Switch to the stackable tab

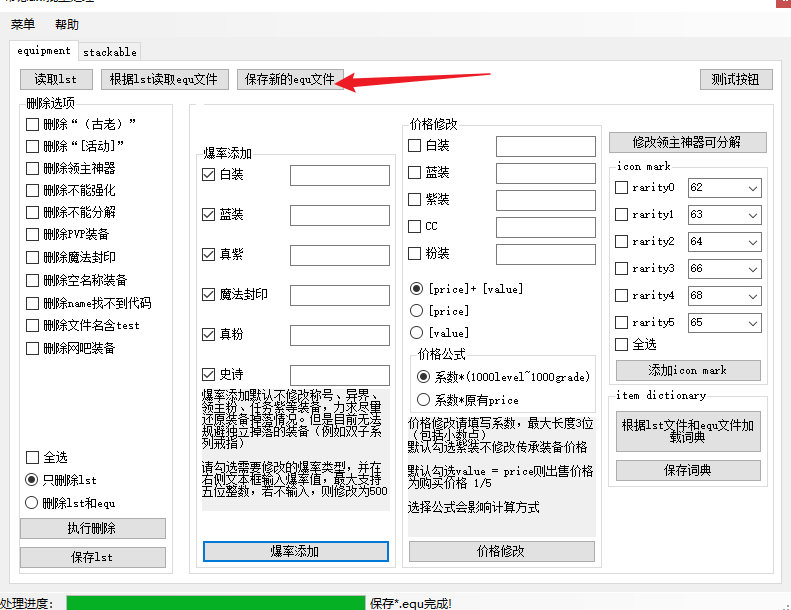coord(109,51)
